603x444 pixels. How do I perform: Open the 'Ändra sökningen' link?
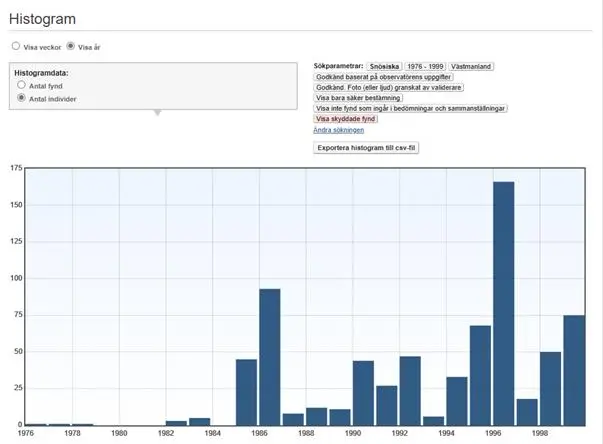coord(339,130)
